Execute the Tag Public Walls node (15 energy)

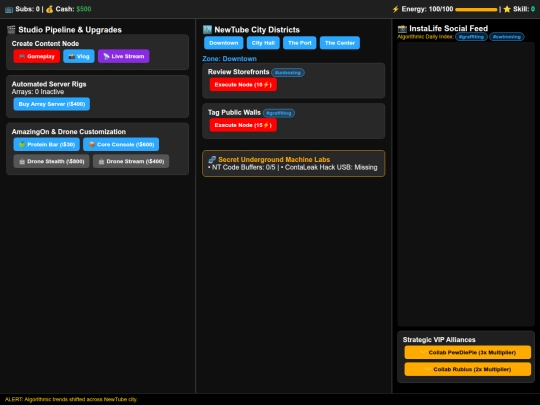(x=243, y=125)
